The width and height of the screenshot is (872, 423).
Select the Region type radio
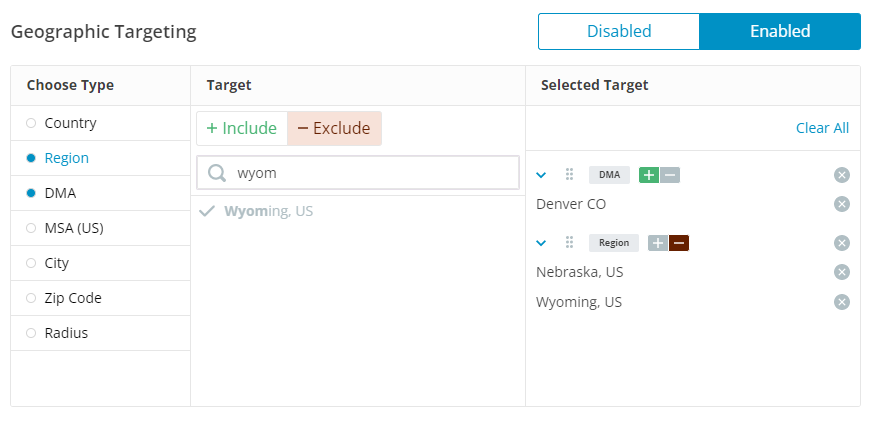point(31,158)
